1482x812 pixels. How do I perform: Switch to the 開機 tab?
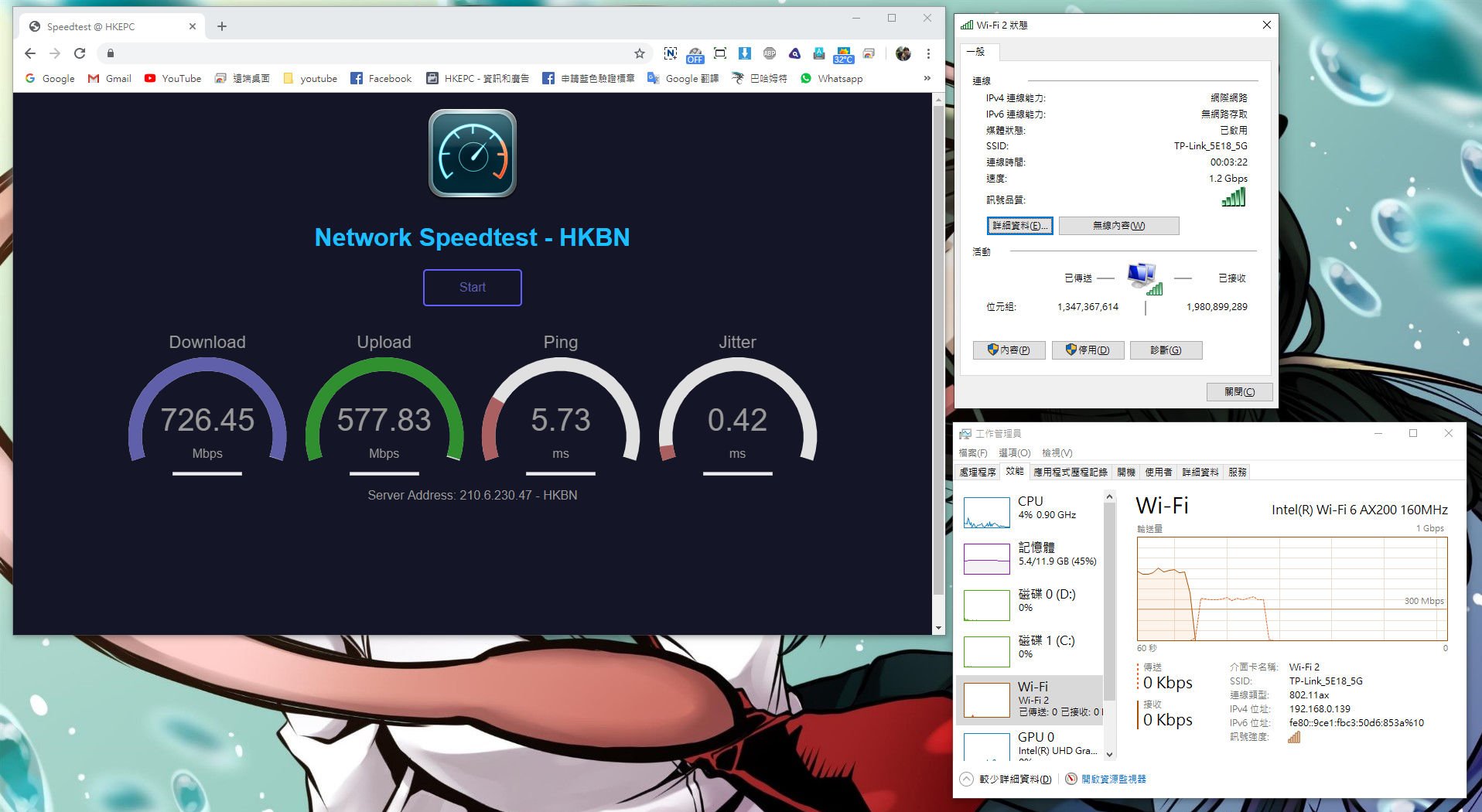coord(1126,472)
